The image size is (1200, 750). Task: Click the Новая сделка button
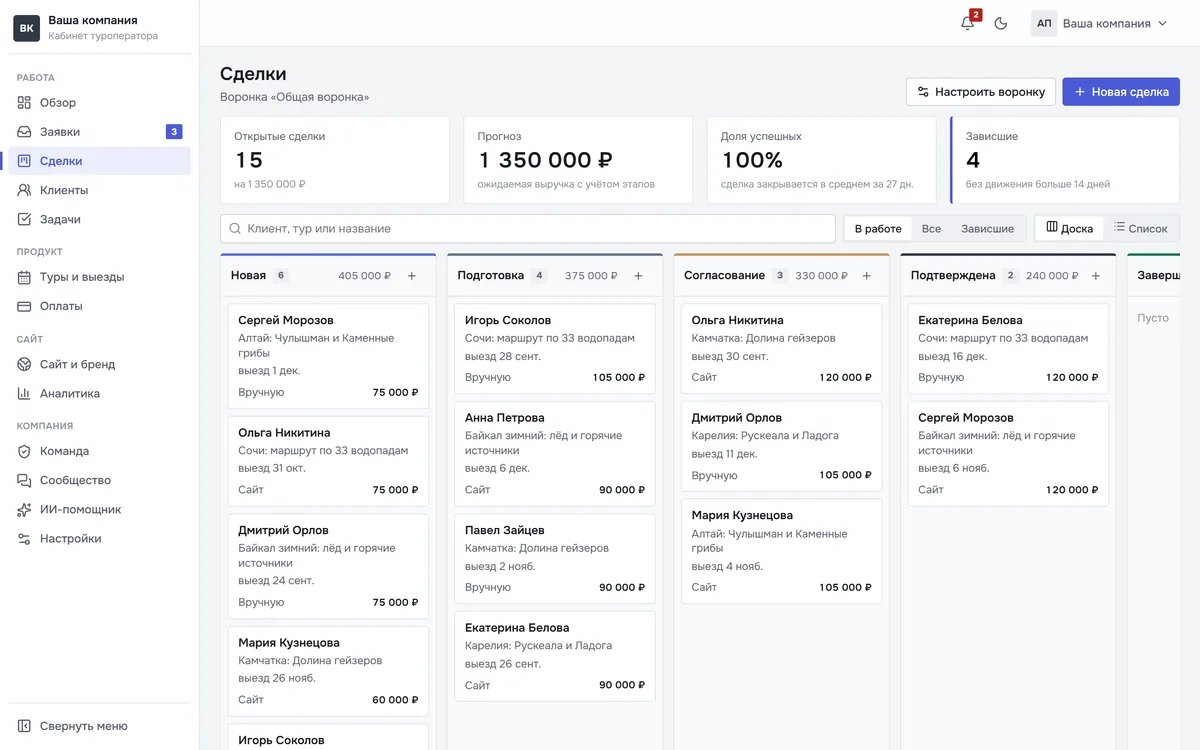(x=1121, y=92)
